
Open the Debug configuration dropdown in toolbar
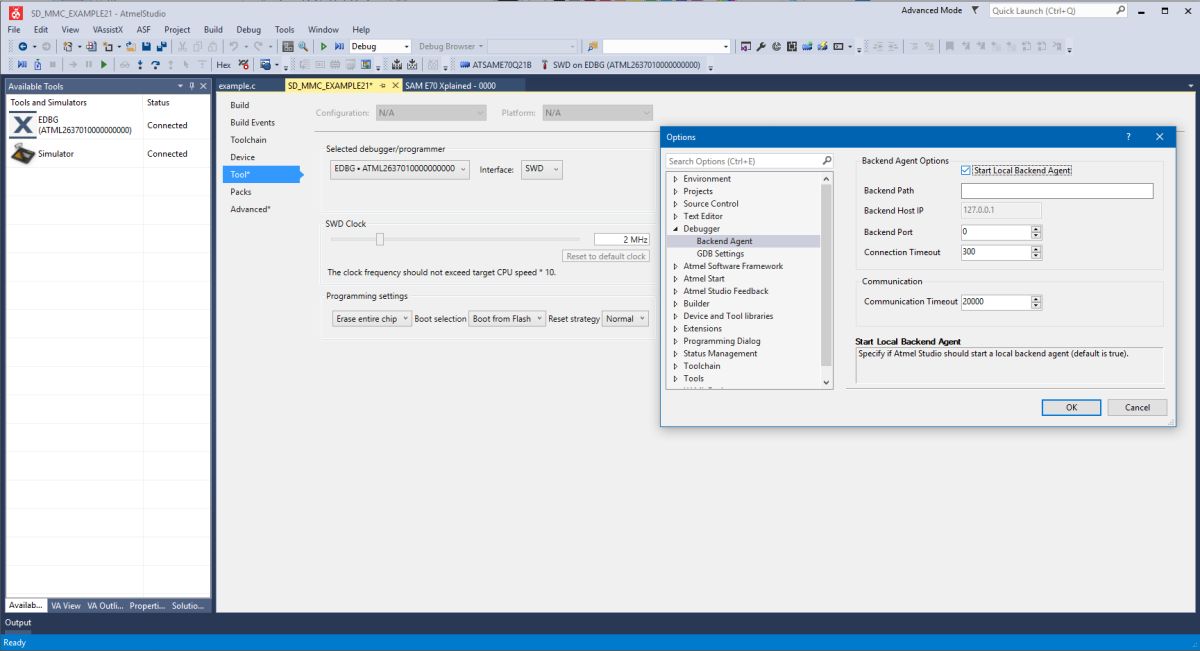pos(406,46)
